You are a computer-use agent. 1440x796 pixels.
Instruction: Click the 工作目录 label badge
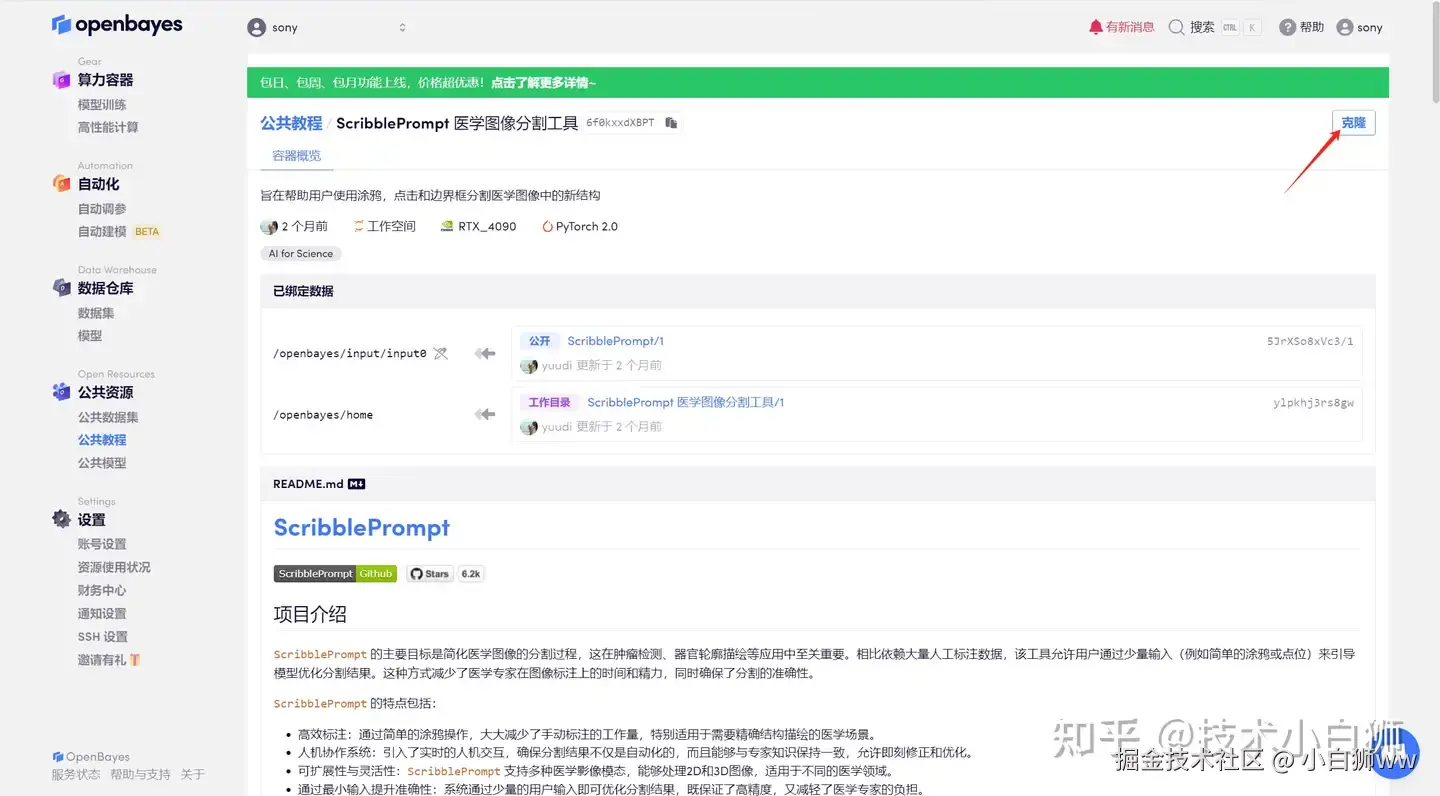coord(549,402)
